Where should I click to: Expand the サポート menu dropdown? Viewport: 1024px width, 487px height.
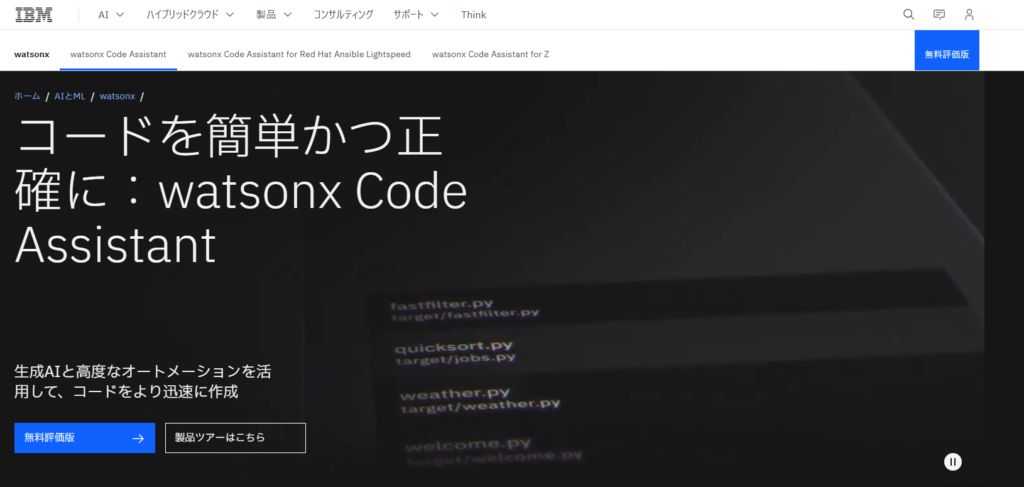[416, 14]
